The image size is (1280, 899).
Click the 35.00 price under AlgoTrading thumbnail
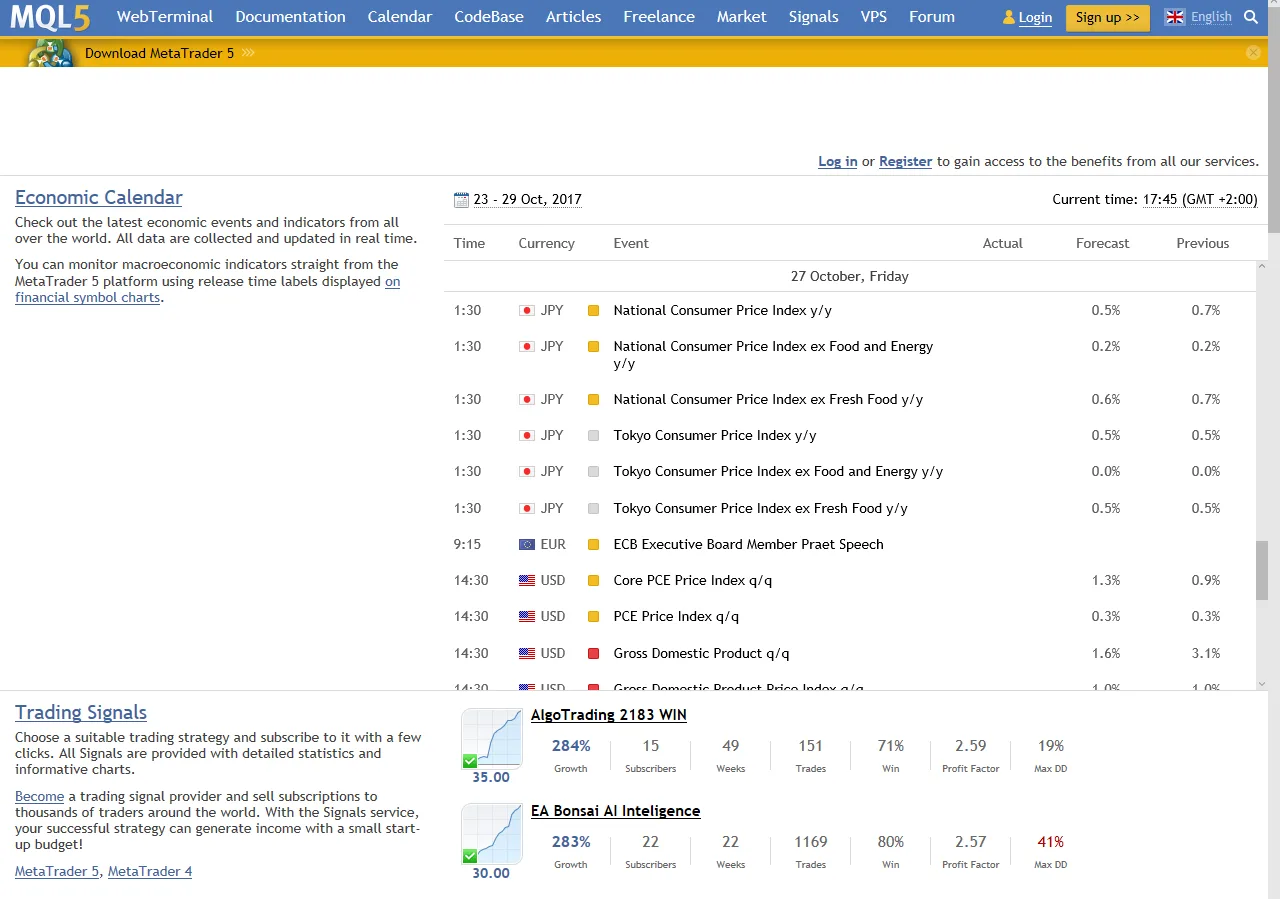pyautogui.click(x=491, y=777)
